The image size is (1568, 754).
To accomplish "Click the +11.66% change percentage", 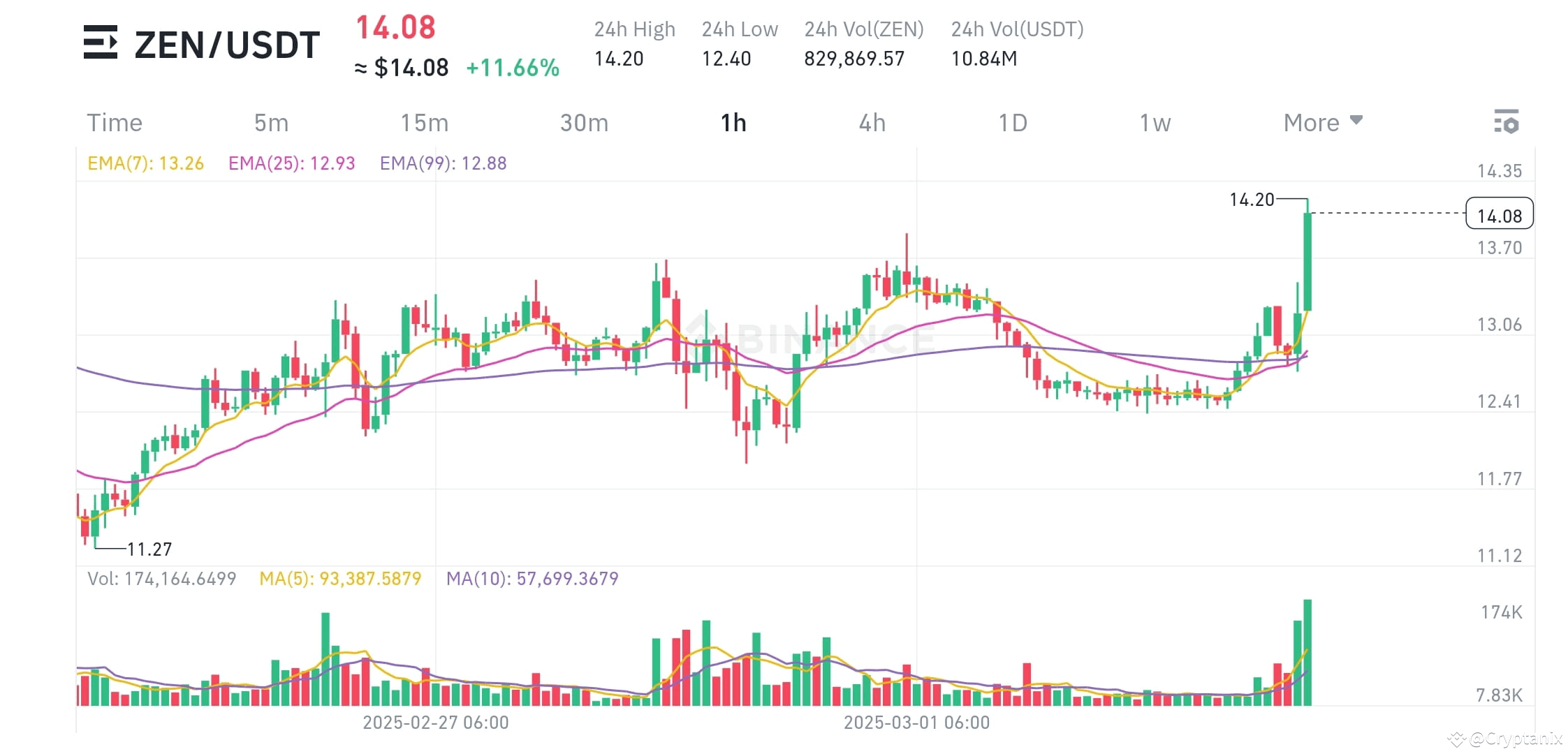I will click(512, 68).
